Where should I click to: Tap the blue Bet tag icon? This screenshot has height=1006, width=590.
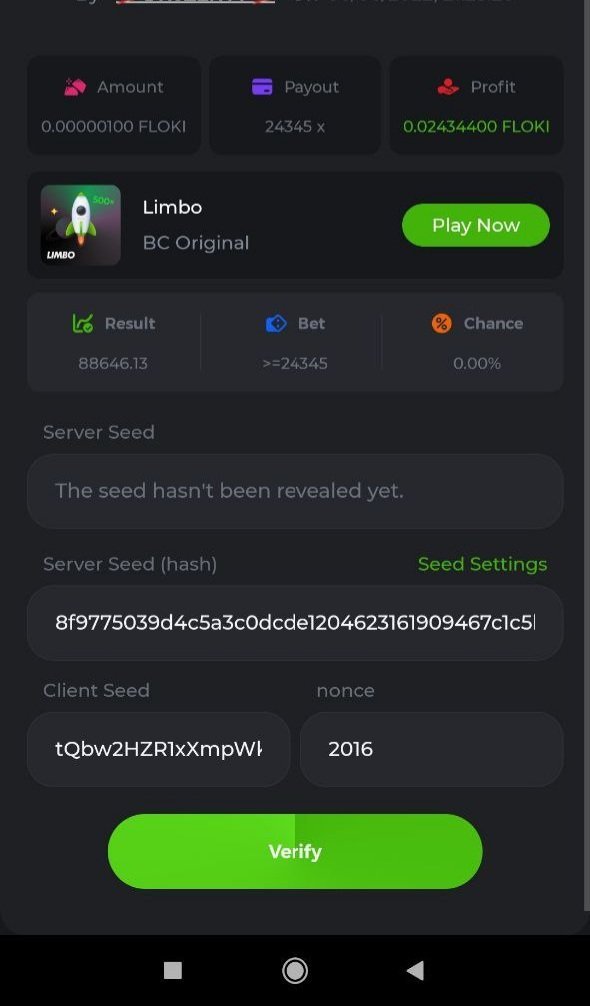pos(276,323)
